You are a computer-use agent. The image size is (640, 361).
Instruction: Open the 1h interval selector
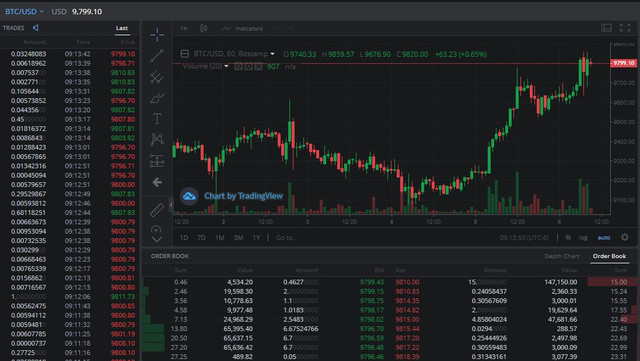click(x=184, y=28)
